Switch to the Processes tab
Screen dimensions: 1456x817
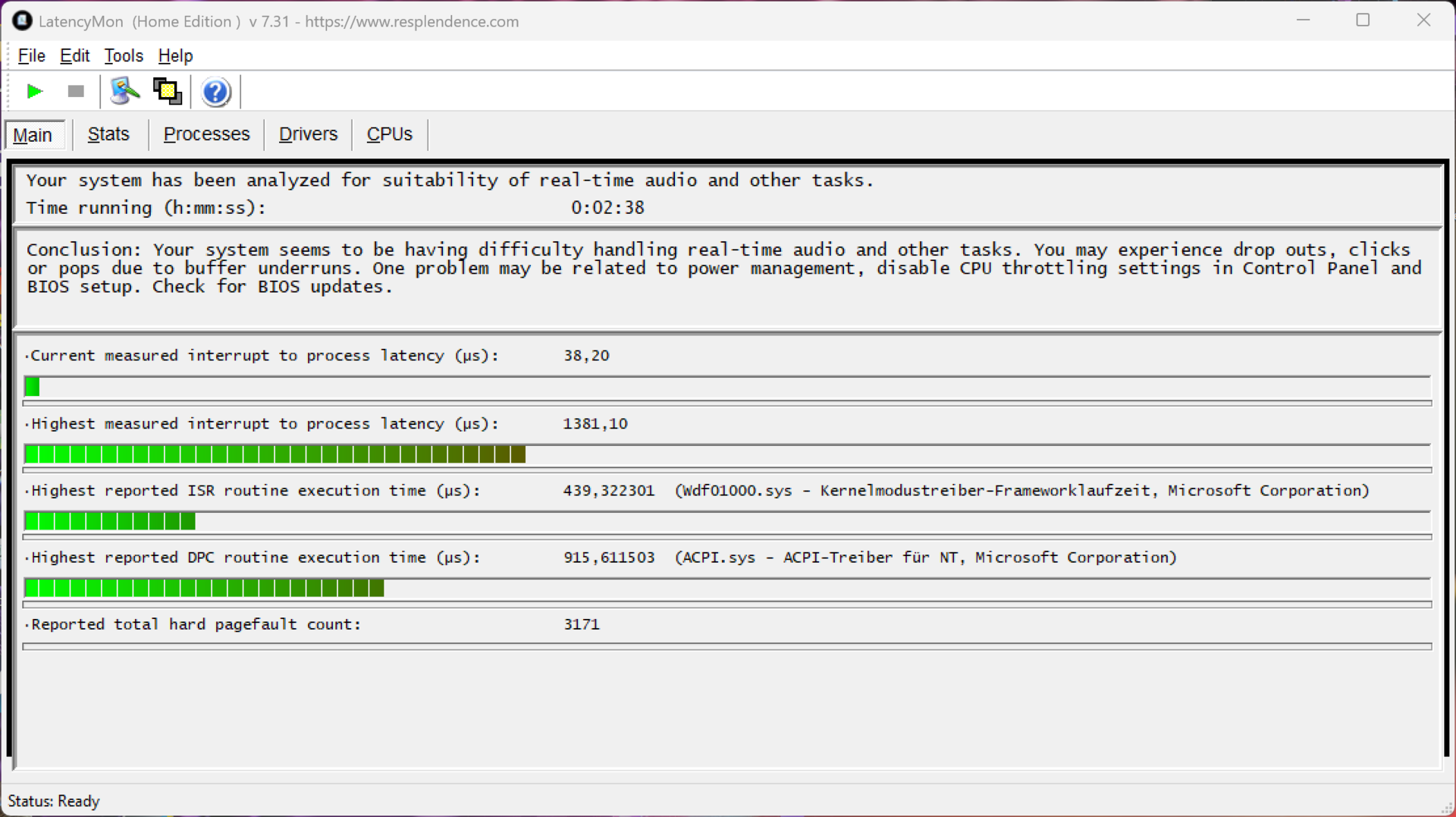pyautogui.click(x=206, y=134)
